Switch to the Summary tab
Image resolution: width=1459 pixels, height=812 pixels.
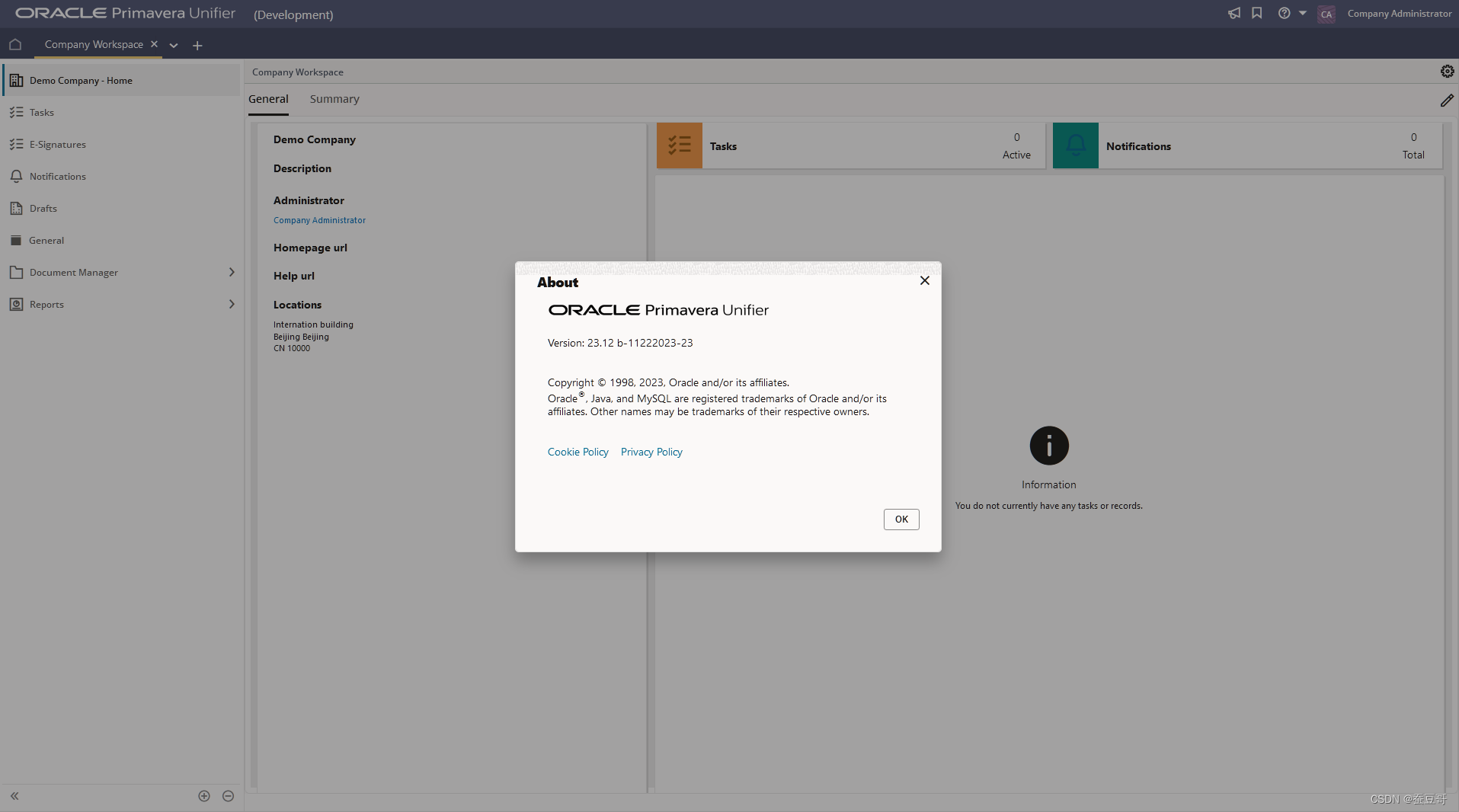coord(334,98)
